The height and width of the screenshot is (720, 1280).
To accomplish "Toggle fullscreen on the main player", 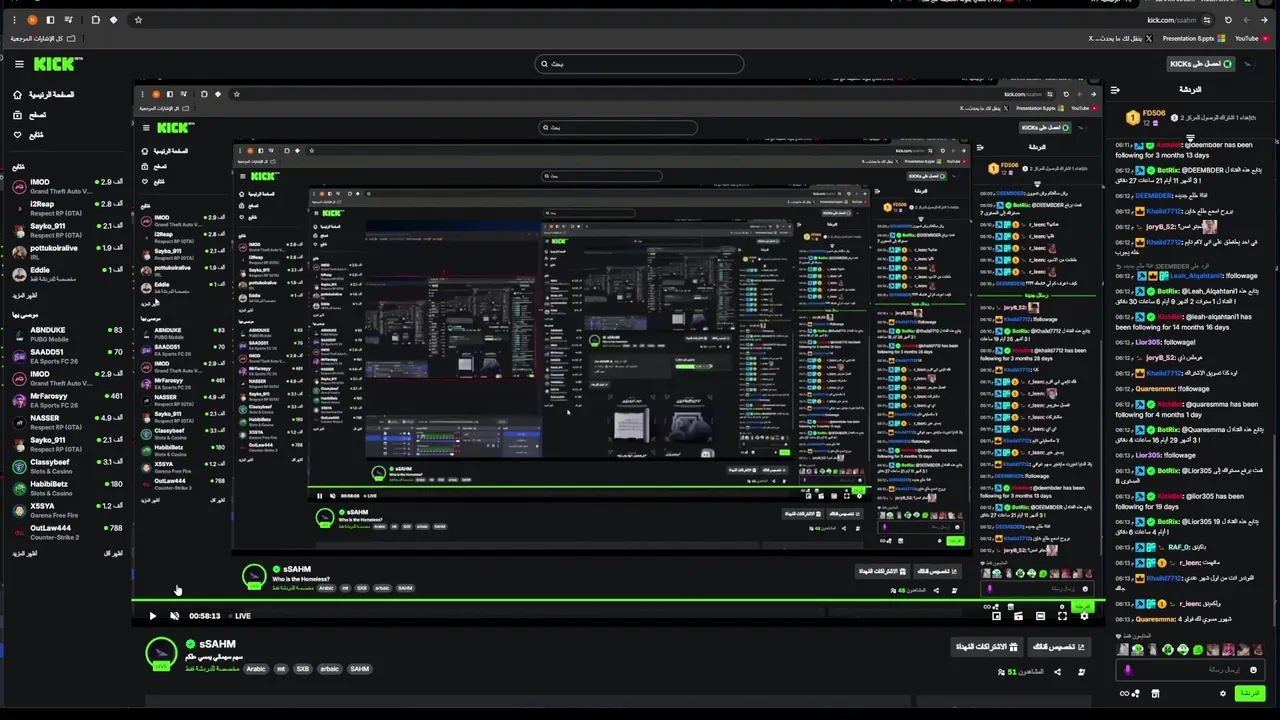I will pos(1062,616).
